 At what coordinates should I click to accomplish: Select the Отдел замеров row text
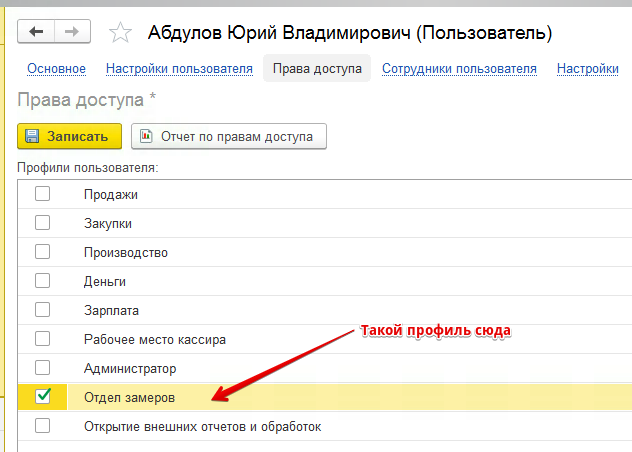(130, 397)
